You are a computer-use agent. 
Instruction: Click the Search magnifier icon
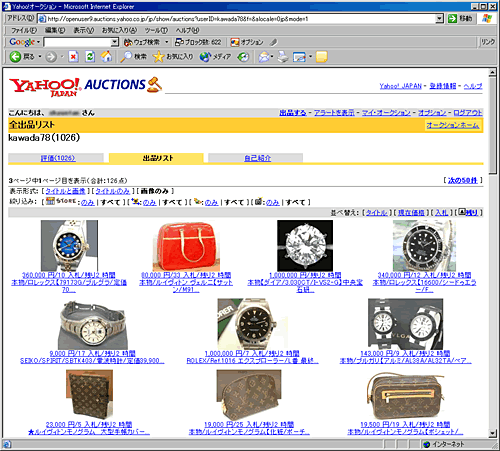[x=126, y=57]
